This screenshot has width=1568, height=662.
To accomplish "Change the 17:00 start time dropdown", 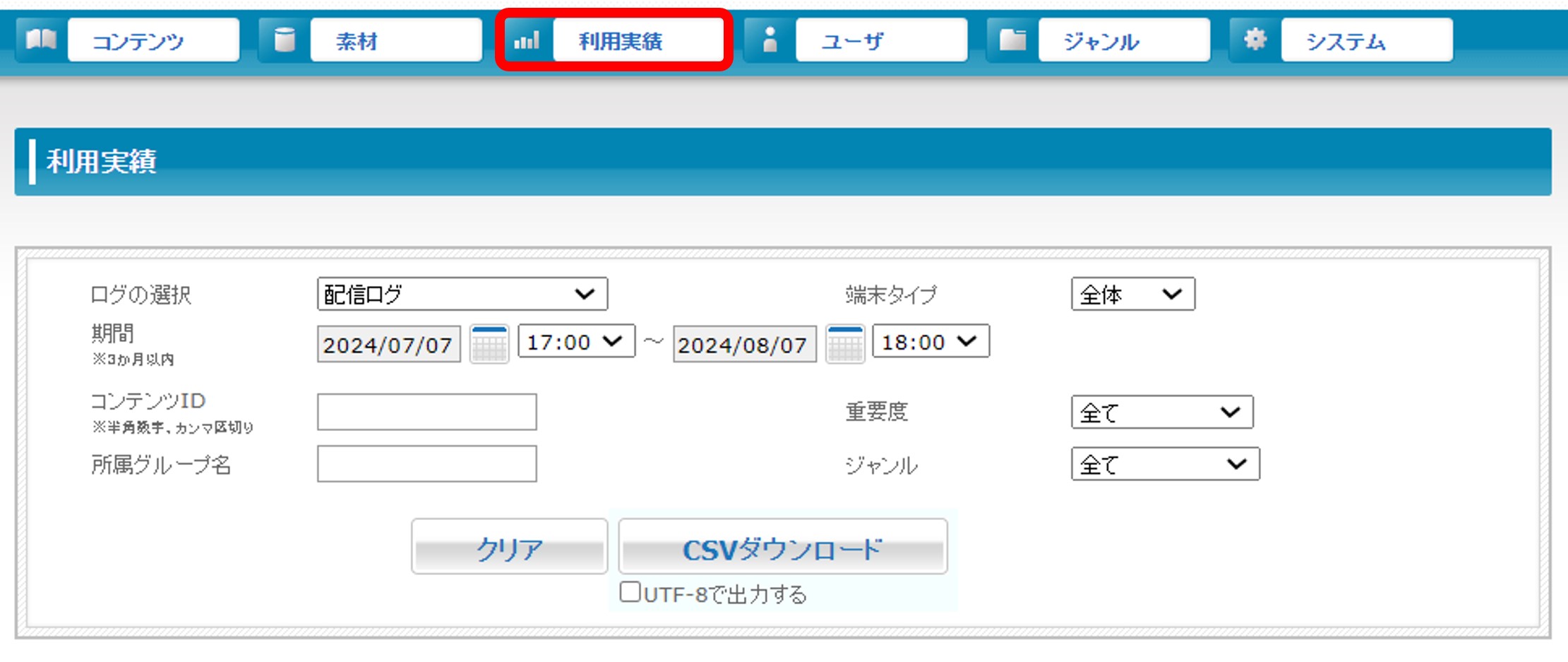I will click(x=576, y=342).
